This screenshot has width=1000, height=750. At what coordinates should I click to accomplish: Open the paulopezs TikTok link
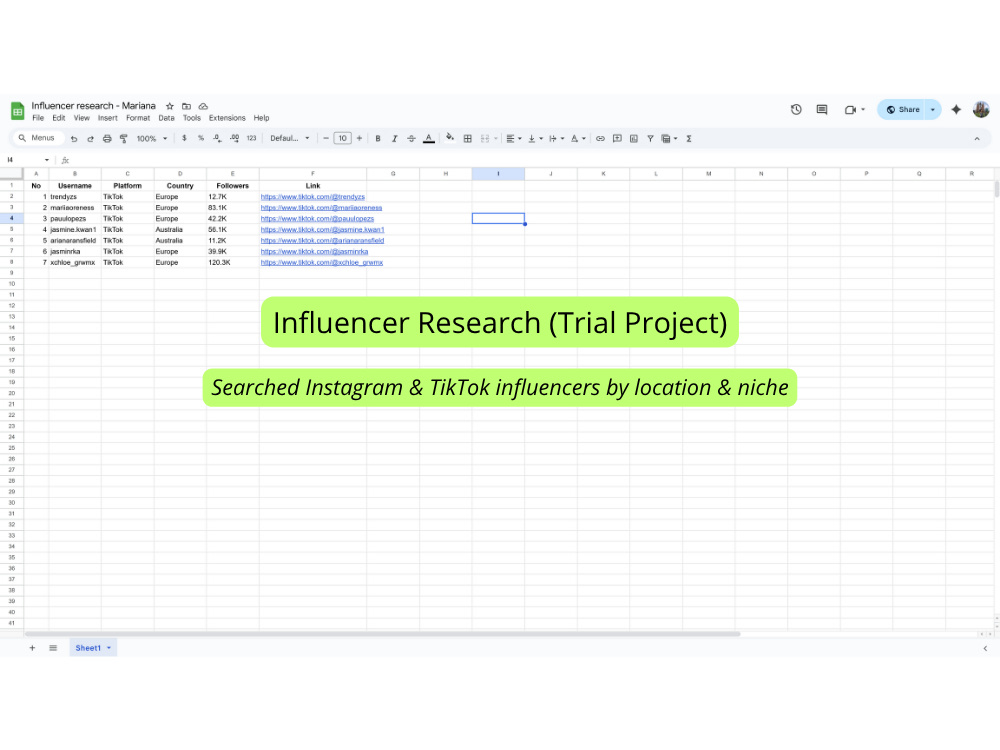click(317, 219)
